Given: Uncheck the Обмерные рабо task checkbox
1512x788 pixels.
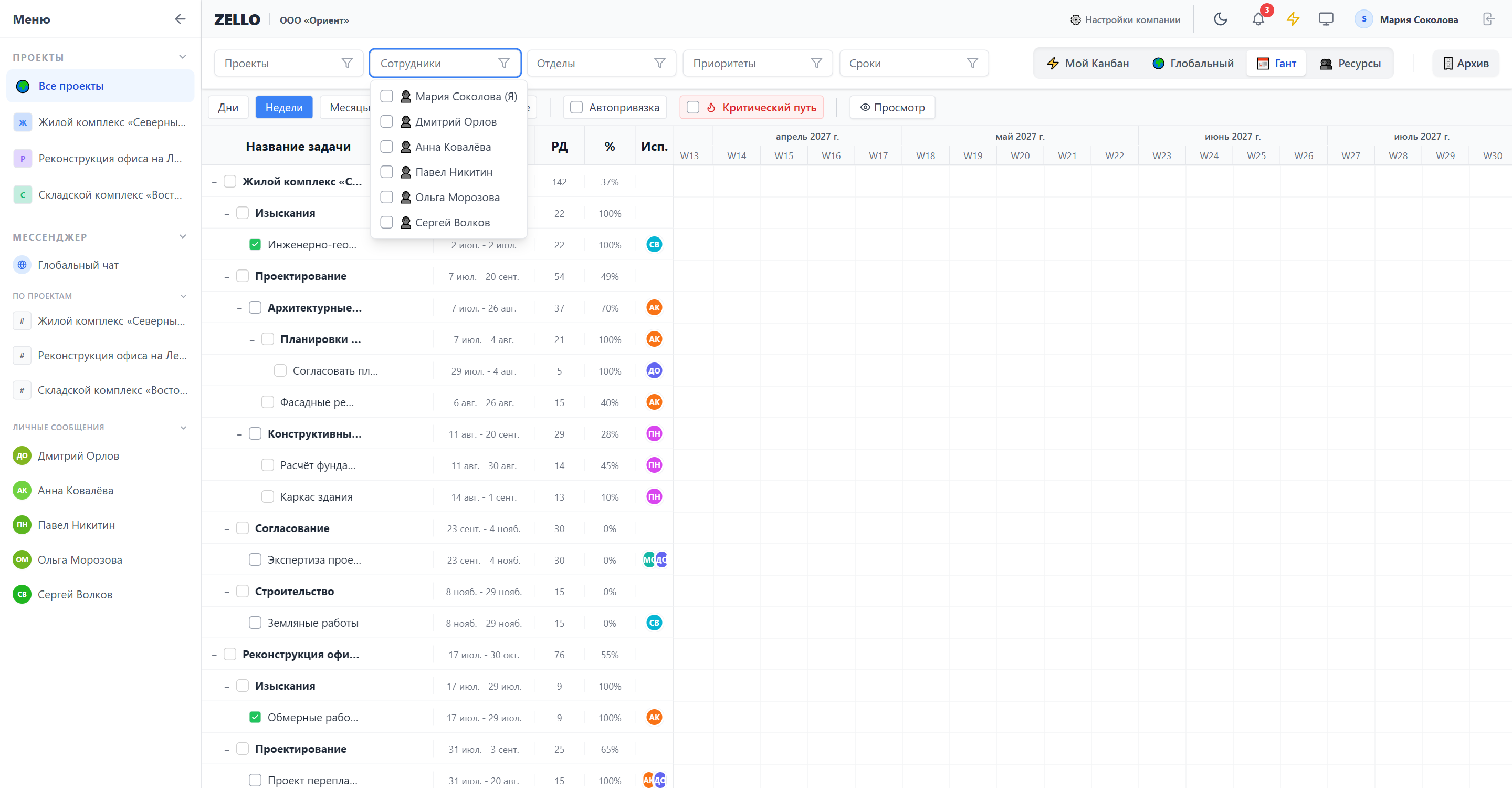Looking at the screenshot, I should [x=255, y=717].
